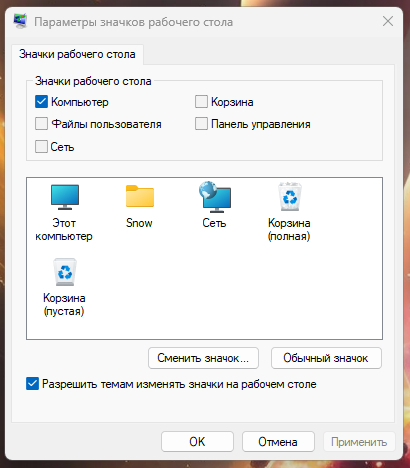This screenshot has height=468, width=410.
Task: Click the dialog title bar computer icon
Action: pos(20,22)
